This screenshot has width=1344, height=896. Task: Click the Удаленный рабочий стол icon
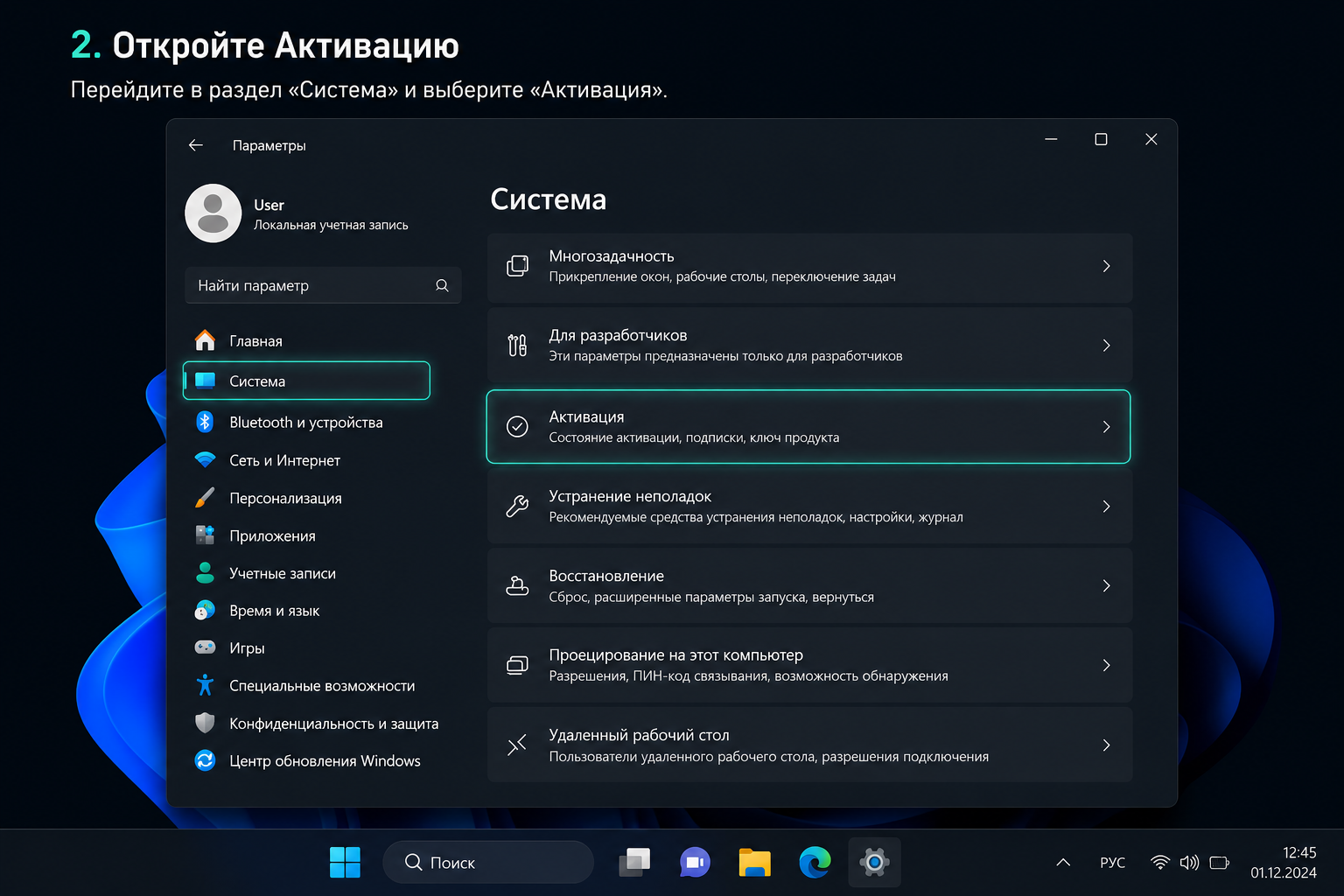pos(517,745)
